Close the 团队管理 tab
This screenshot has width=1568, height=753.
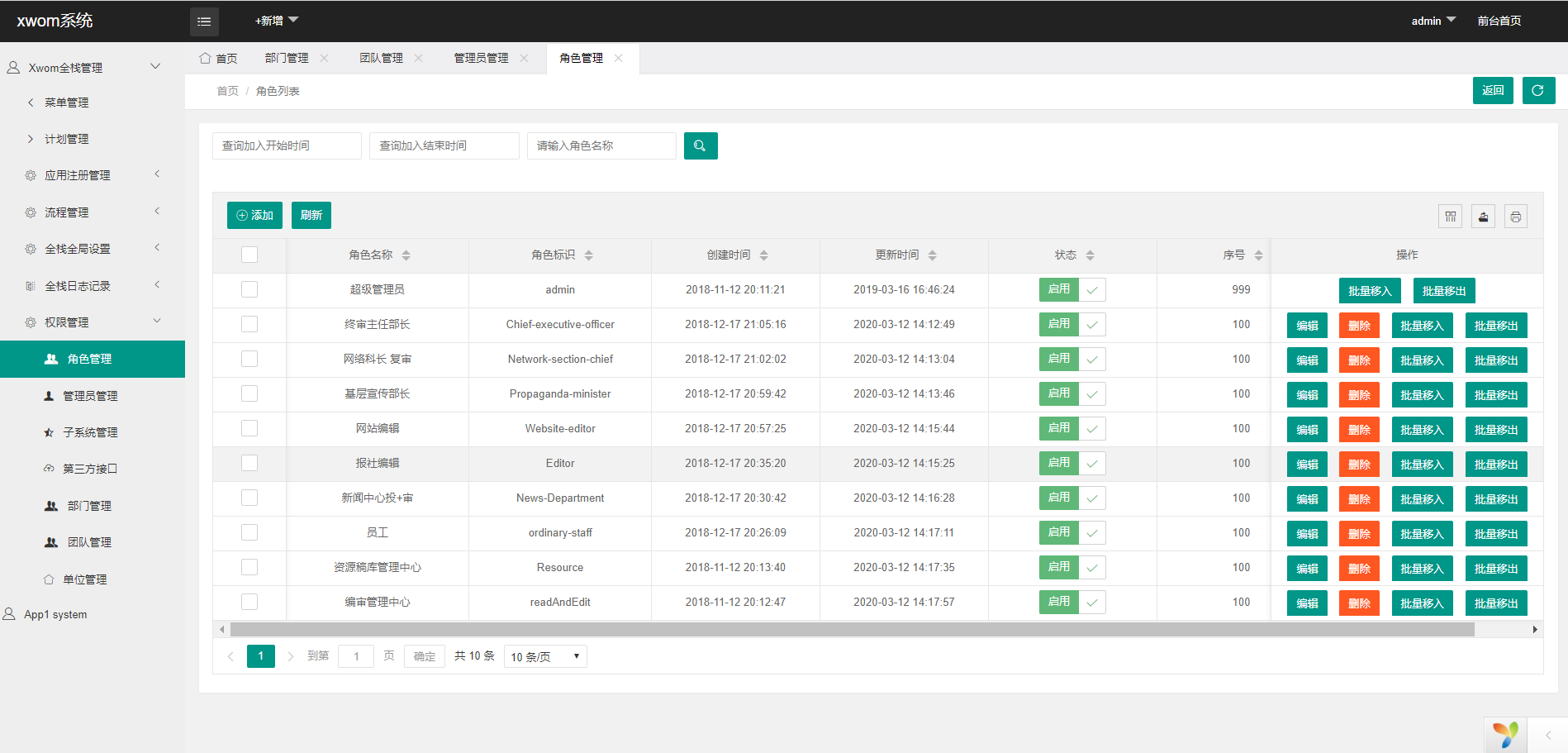coord(418,58)
